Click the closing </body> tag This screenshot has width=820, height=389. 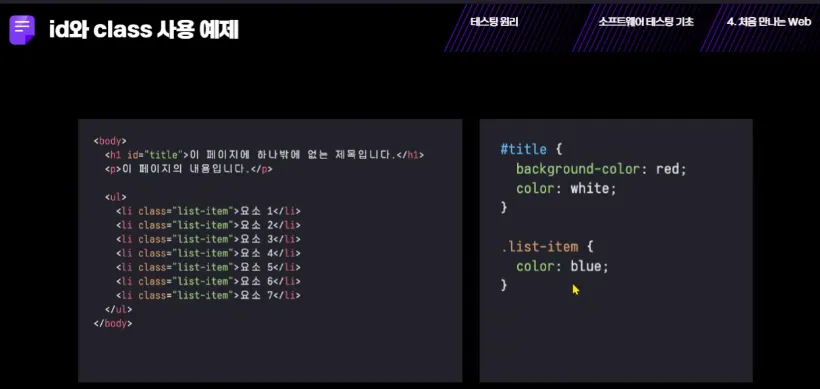(x=113, y=324)
